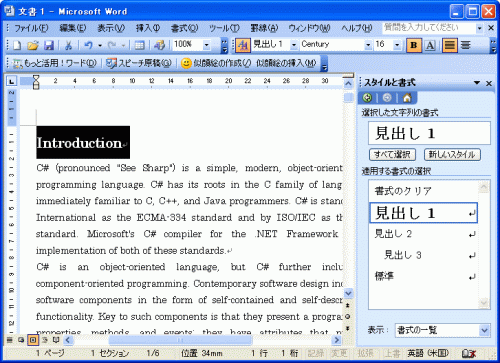Screen dimensions: 500x363
Task: Click the smiley face portrait icon
Action: [186, 63]
